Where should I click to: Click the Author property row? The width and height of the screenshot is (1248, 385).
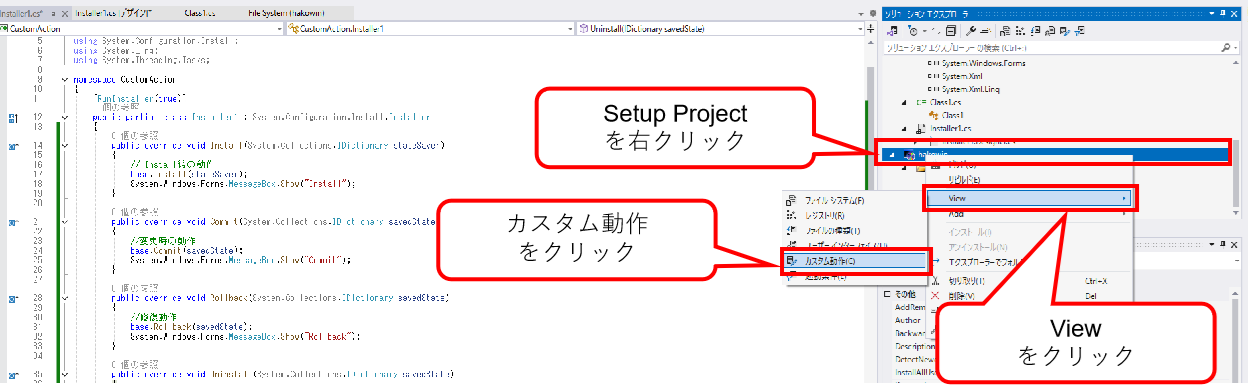coord(909,320)
